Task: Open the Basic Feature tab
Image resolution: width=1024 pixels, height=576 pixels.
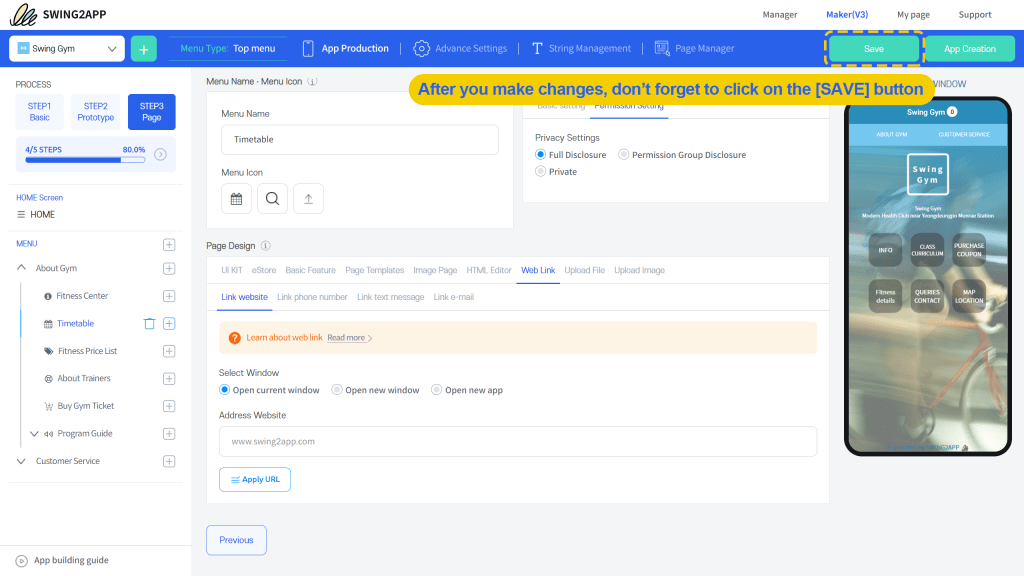Action: point(310,270)
